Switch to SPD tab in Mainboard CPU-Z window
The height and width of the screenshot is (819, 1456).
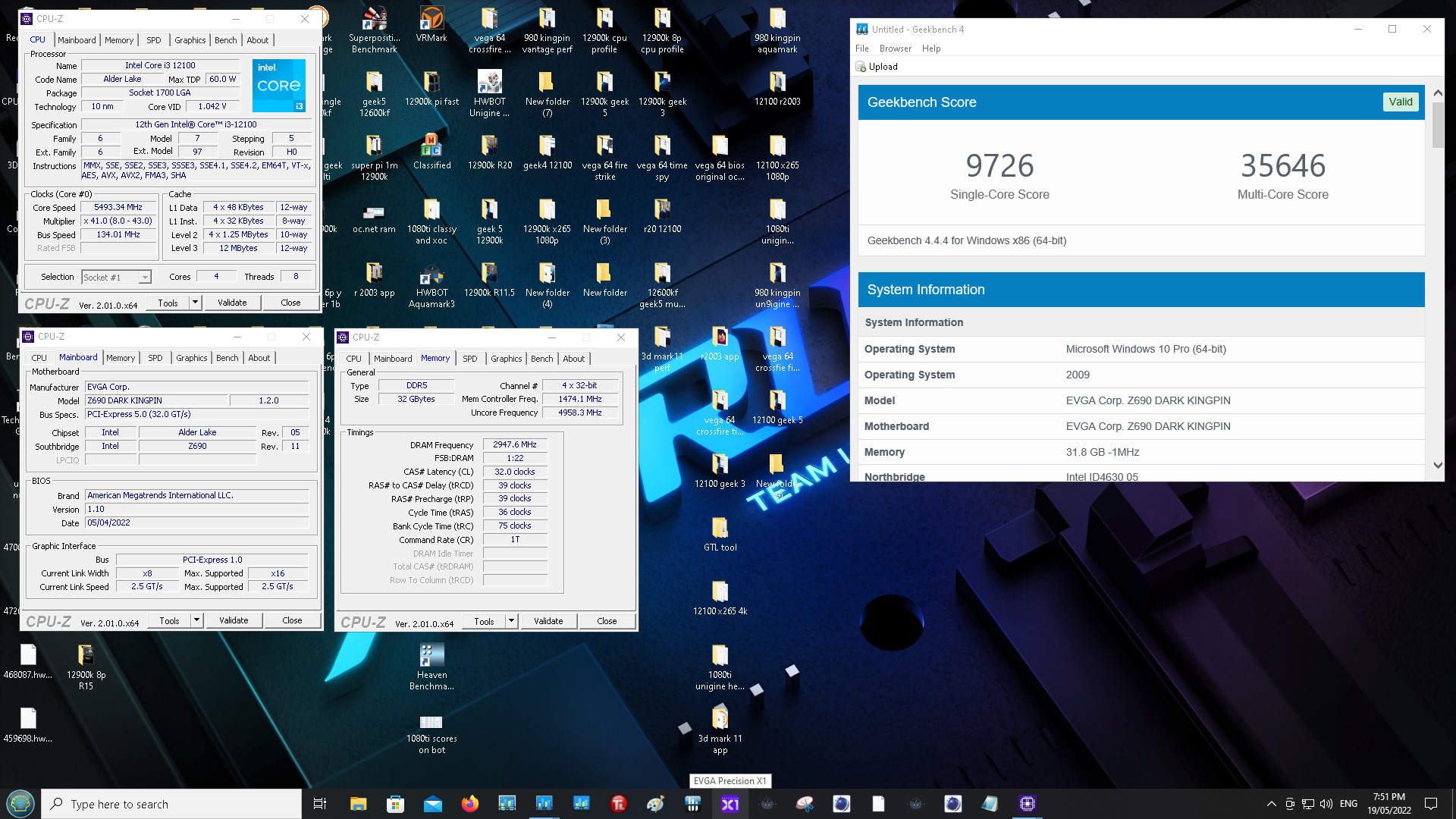[x=155, y=358]
